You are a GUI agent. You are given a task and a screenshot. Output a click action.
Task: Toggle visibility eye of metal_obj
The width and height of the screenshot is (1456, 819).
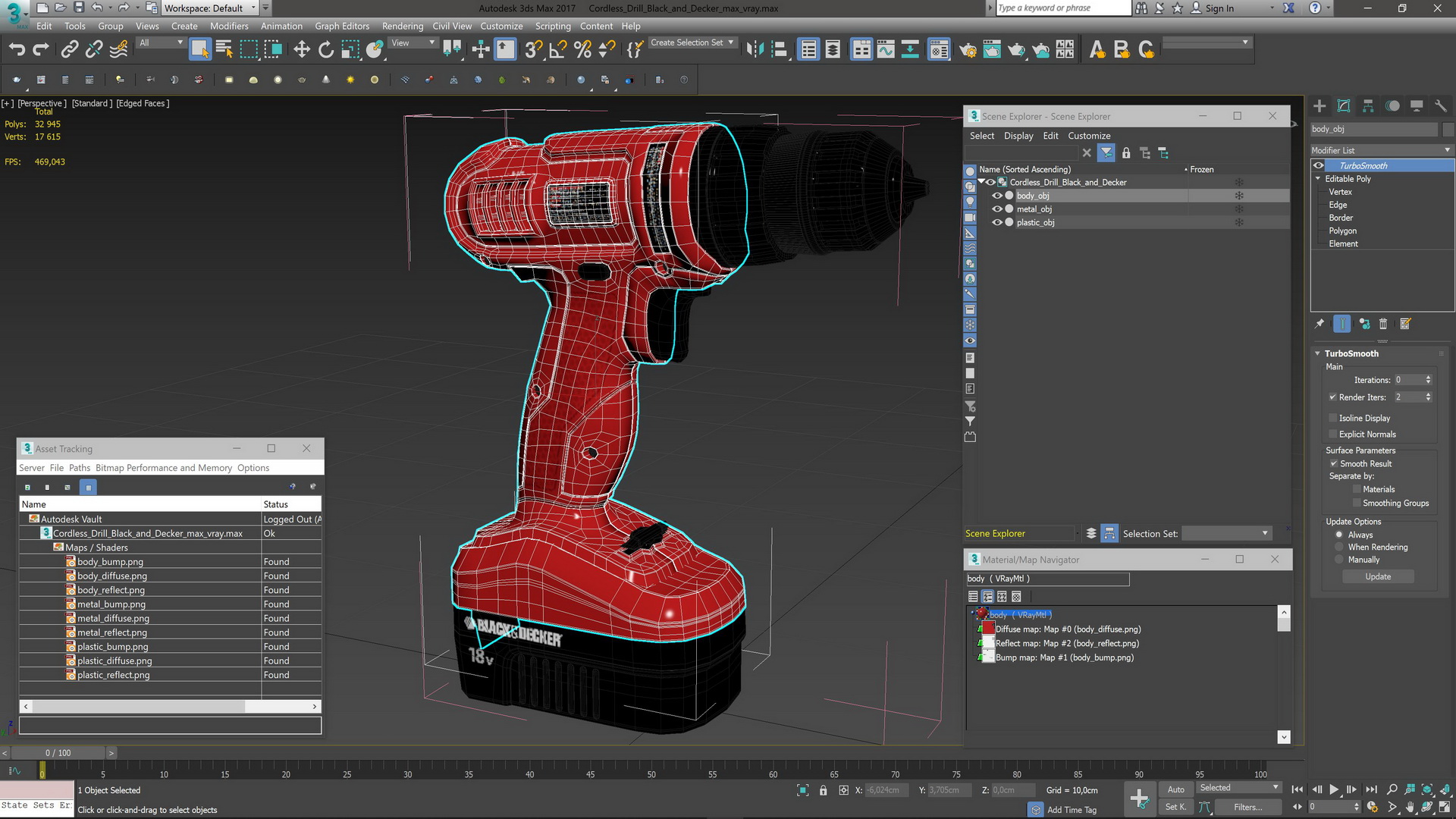coord(997,209)
